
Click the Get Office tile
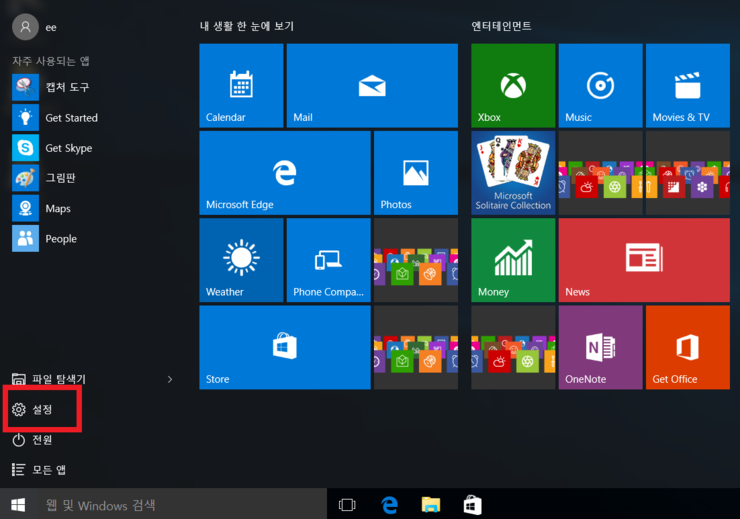tap(688, 347)
